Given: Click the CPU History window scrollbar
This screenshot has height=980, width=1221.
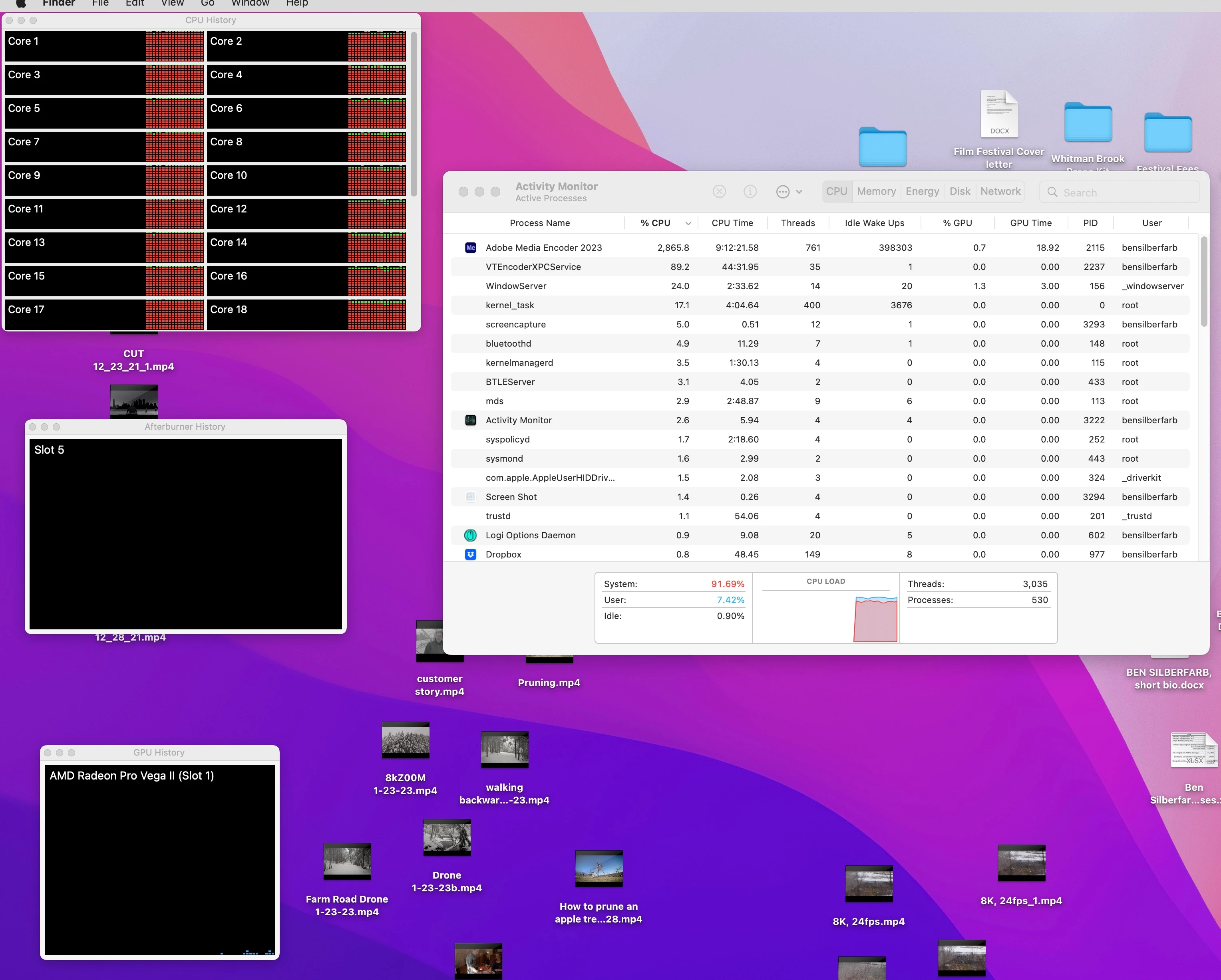Looking at the screenshot, I should click(414, 113).
